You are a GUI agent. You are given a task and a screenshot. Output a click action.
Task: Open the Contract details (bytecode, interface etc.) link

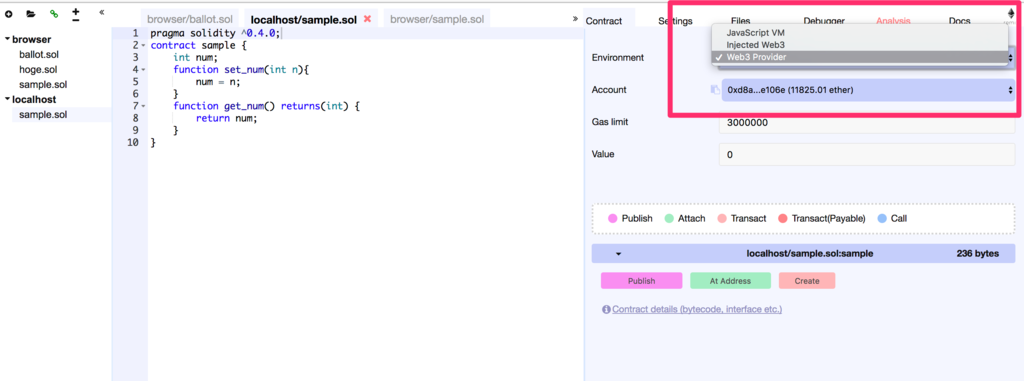pyautogui.click(x=697, y=309)
